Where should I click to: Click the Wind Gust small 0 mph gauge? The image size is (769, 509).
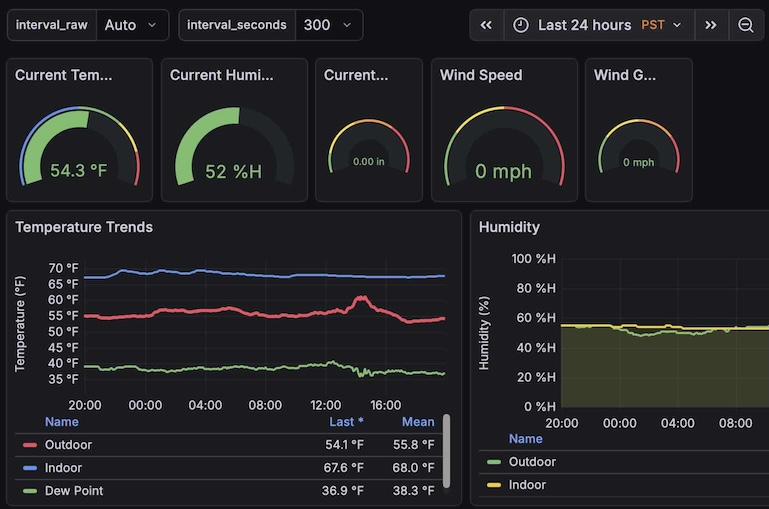[x=639, y=162]
